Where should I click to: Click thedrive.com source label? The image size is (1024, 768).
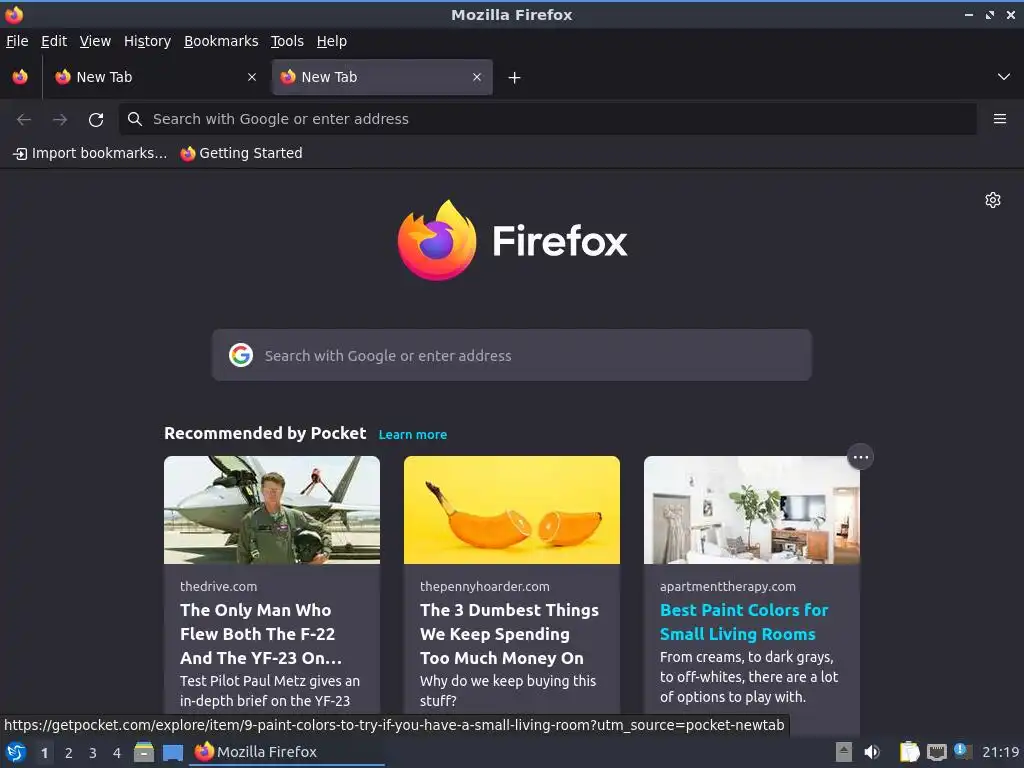click(x=219, y=586)
